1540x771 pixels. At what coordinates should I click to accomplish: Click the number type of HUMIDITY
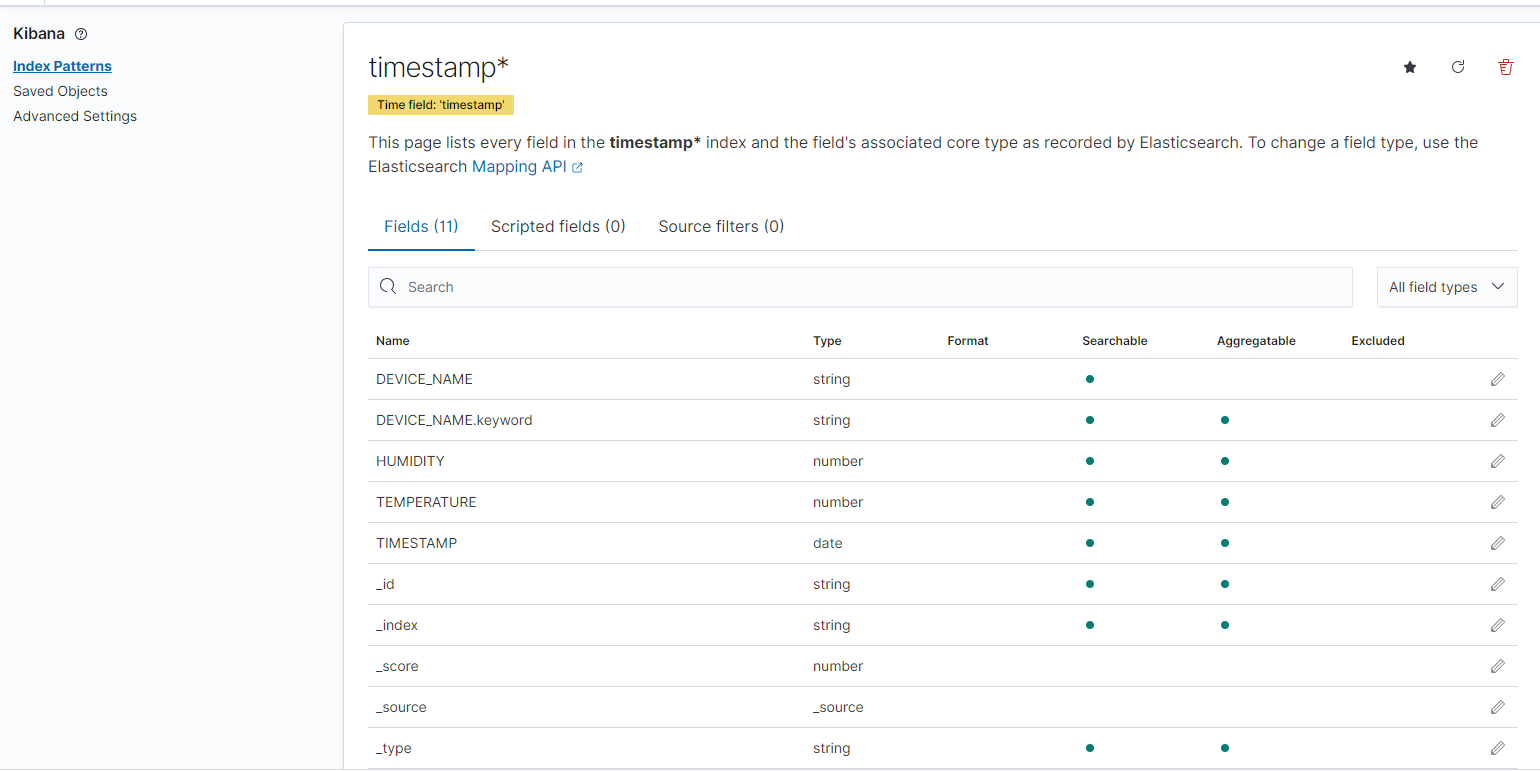pos(838,461)
